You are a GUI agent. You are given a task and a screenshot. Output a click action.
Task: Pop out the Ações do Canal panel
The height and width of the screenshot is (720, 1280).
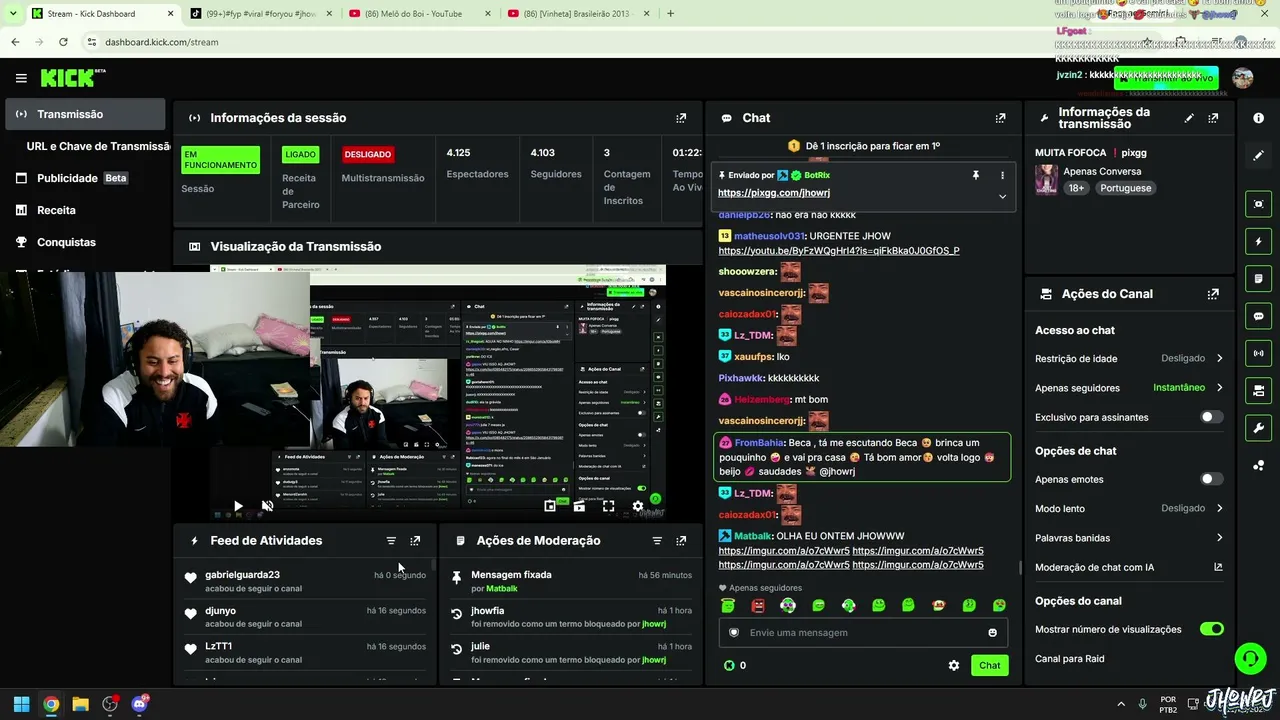tap(1213, 294)
